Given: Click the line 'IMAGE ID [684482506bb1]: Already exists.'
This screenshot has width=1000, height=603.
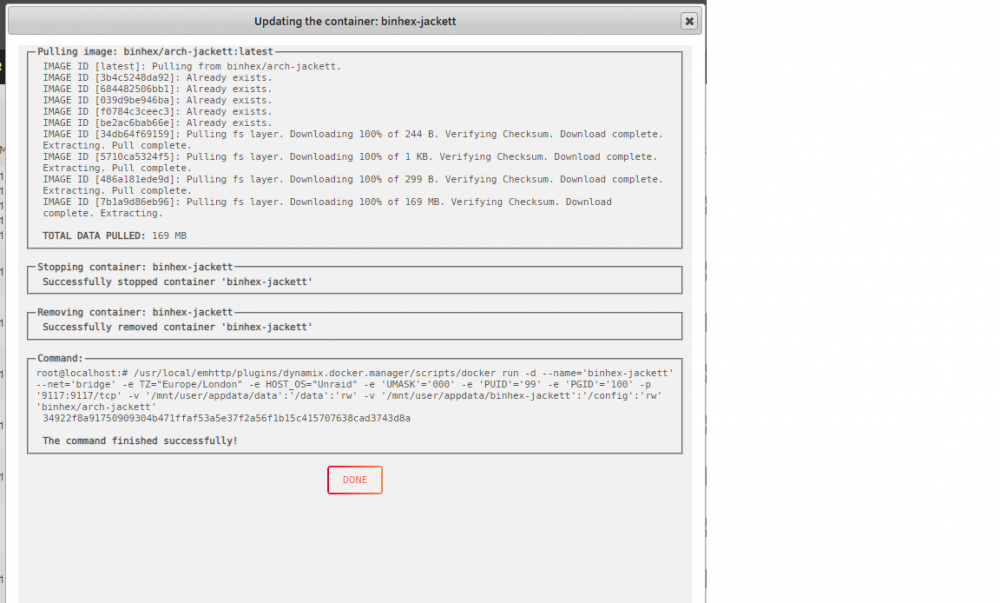Looking at the screenshot, I should [158, 89].
